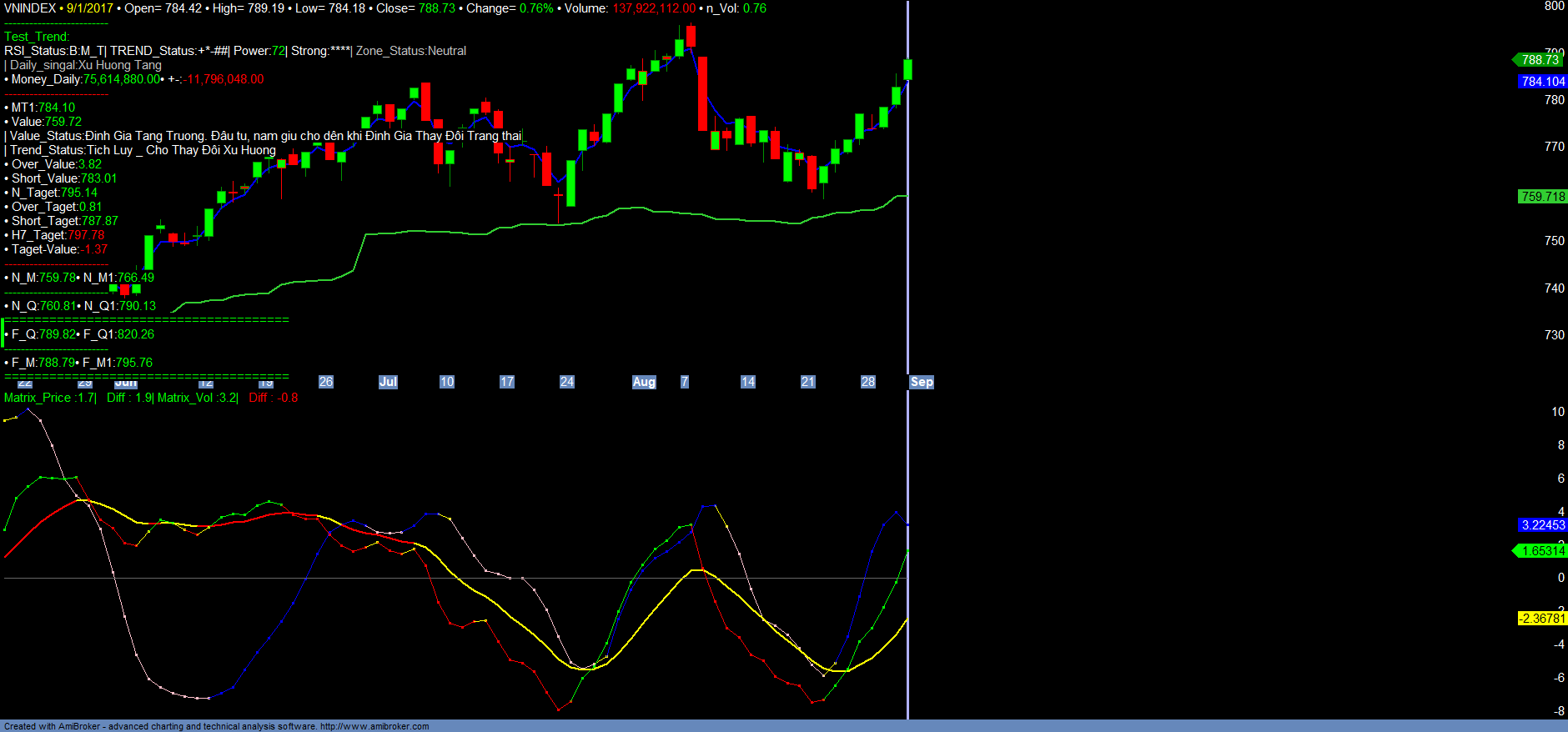Click the blue 3.22453 indicator tag

click(1543, 525)
